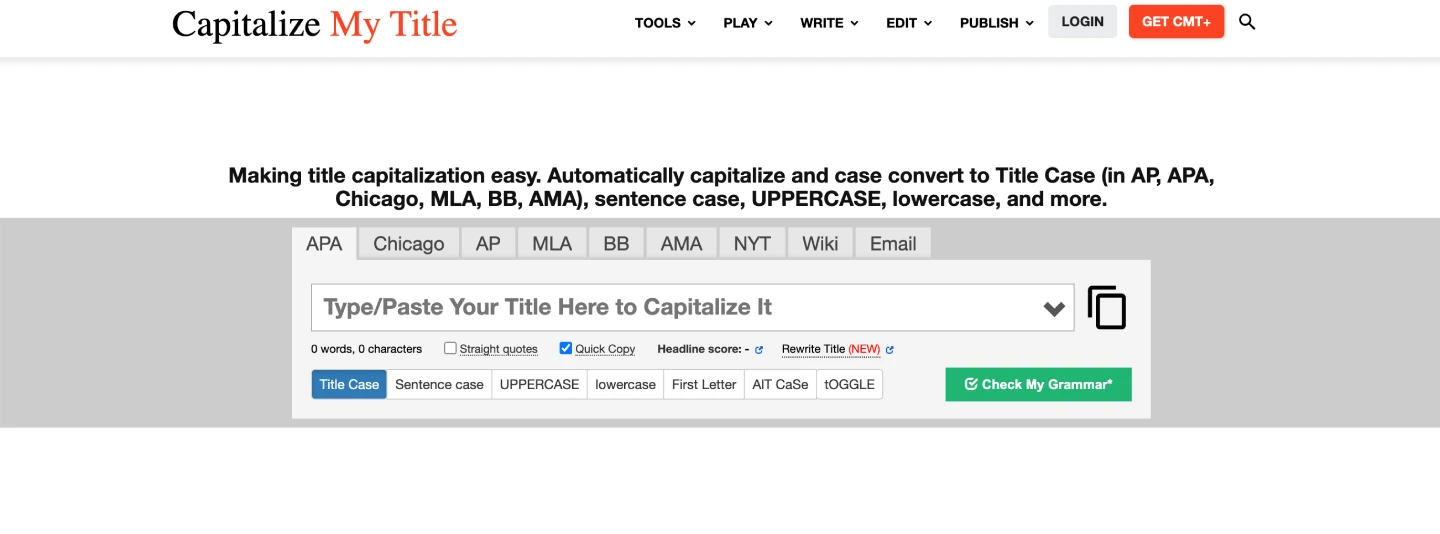Switch to the NYT tab
1440x534 pixels.
(752, 243)
